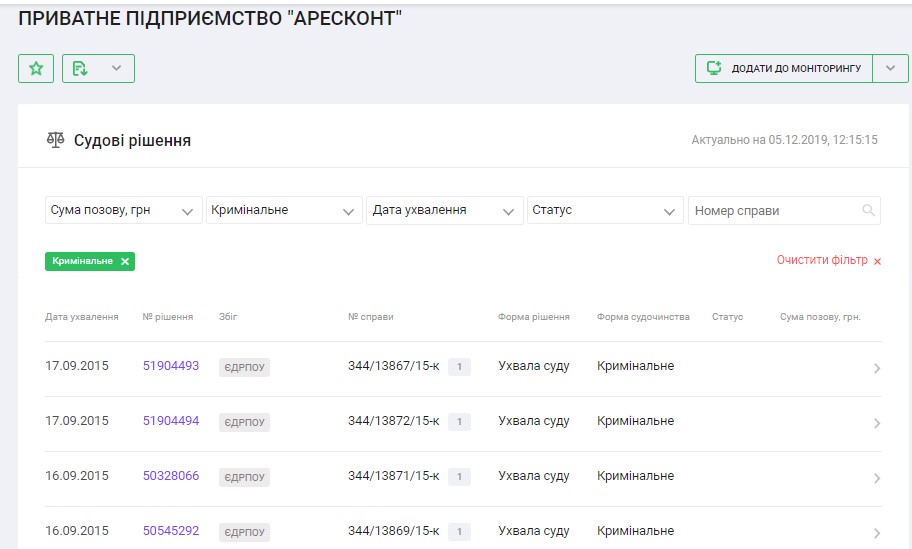Expand the export button dropdown arrow
The height and width of the screenshot is (549, 912).
coord(116,68)
